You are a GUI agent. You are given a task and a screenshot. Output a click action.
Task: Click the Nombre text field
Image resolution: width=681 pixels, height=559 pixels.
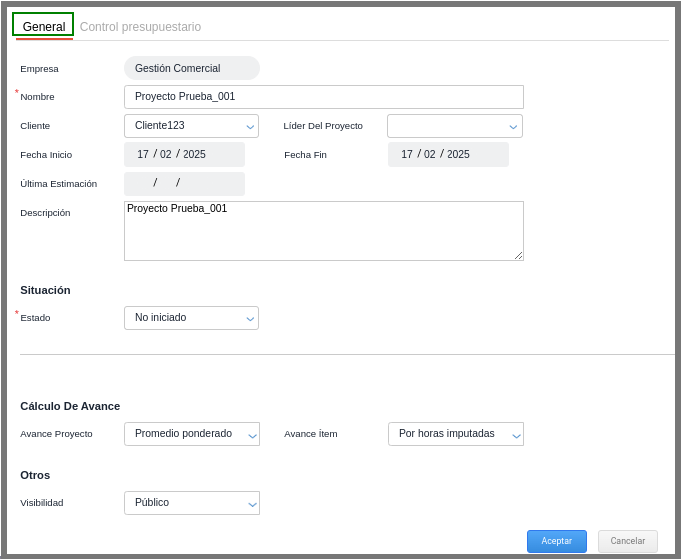click(323, 97)
